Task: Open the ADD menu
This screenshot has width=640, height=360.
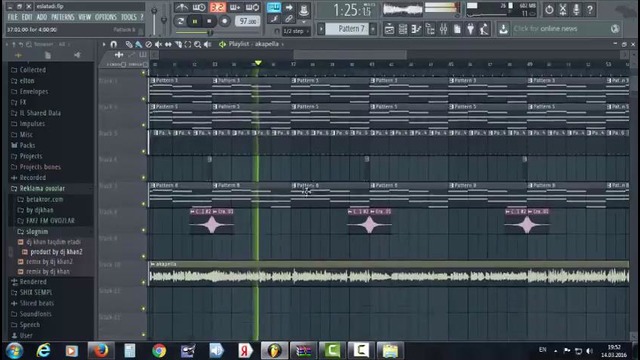Action: 42,17
